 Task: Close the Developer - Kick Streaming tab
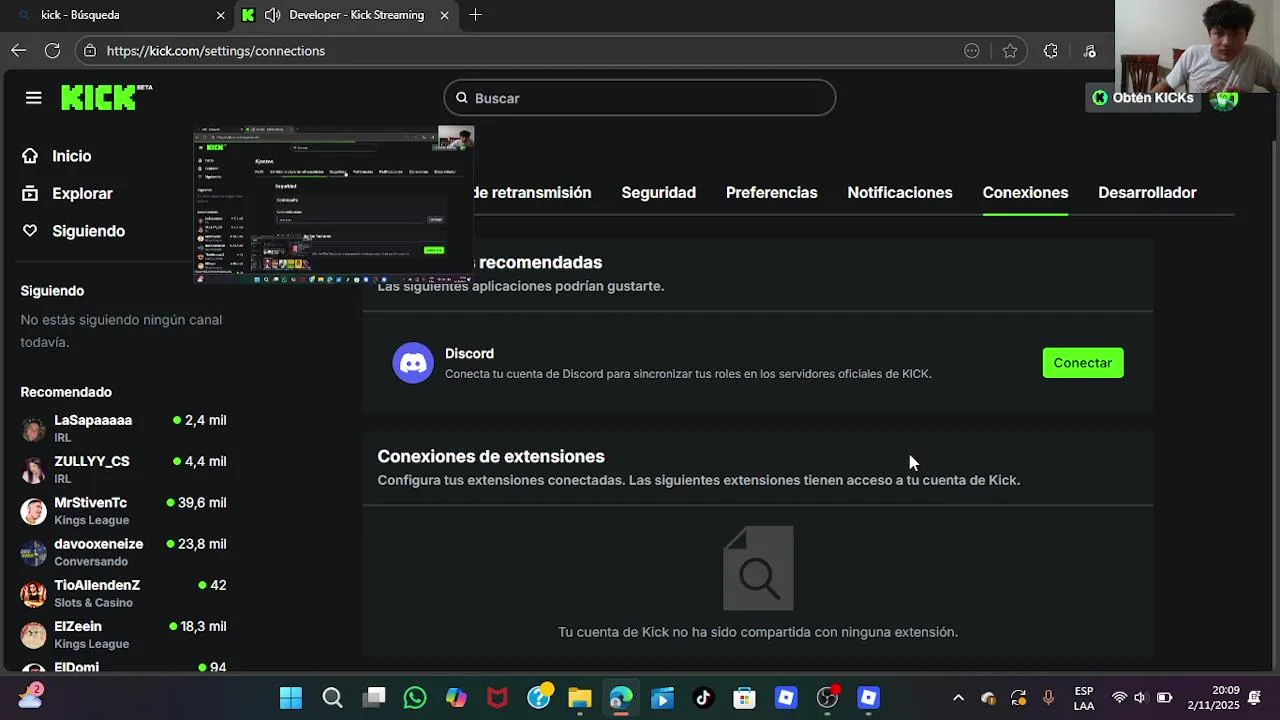444,15
